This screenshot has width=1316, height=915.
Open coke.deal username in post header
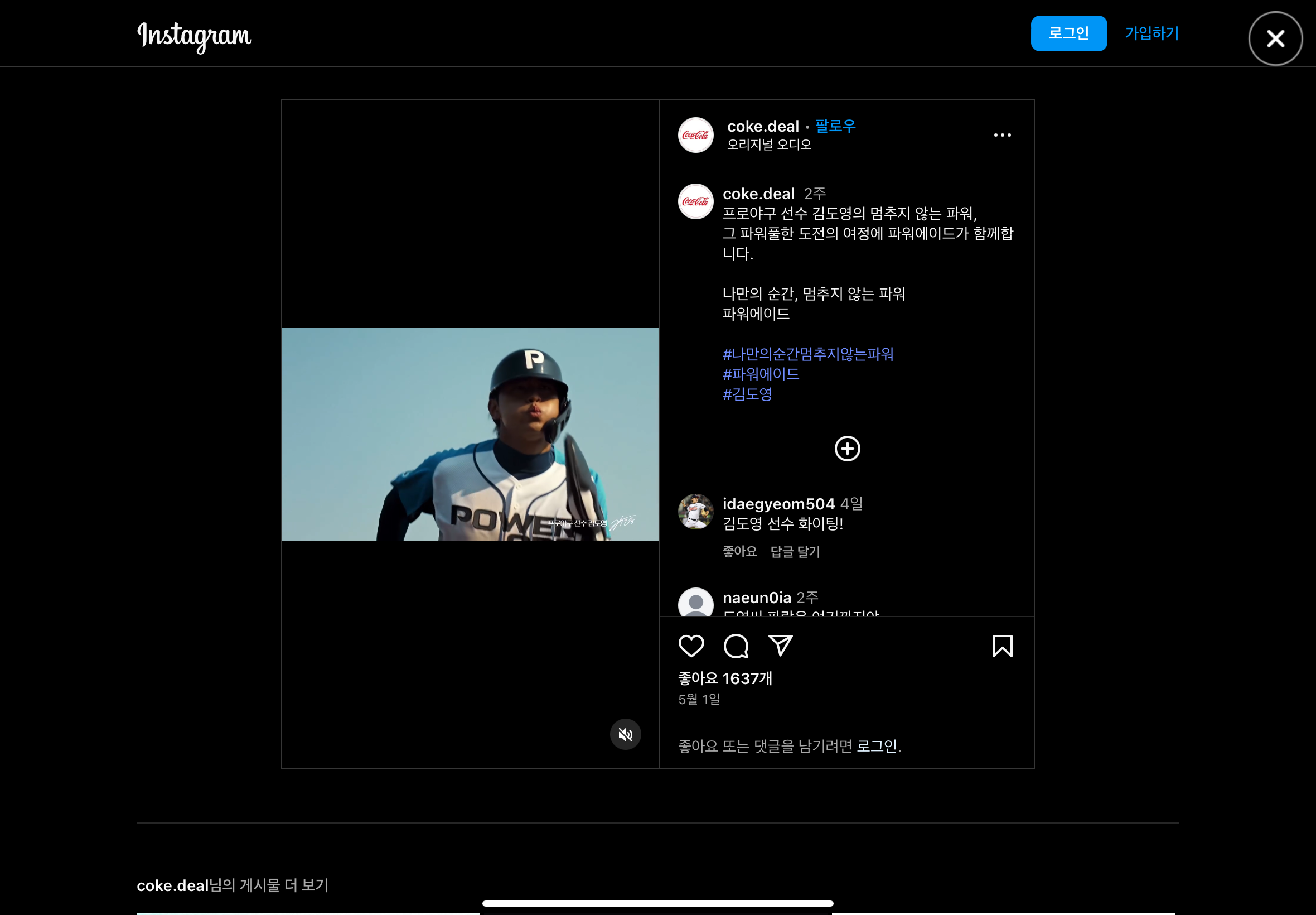tap(763, 126)
